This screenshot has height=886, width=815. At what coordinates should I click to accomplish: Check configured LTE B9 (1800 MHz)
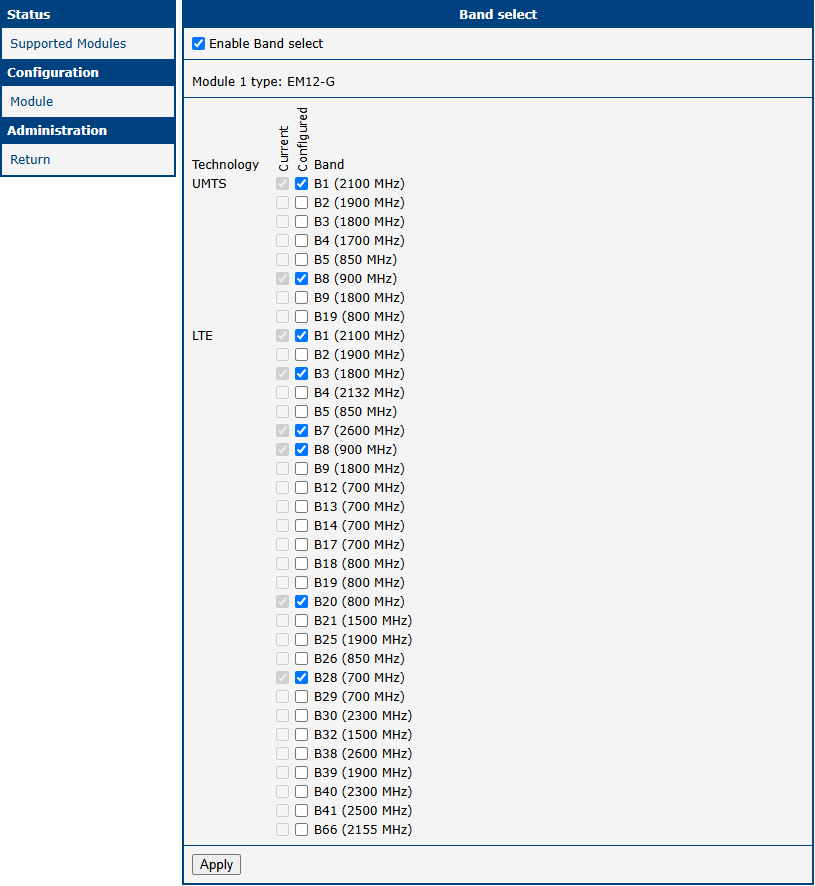(x=302, y=468)
